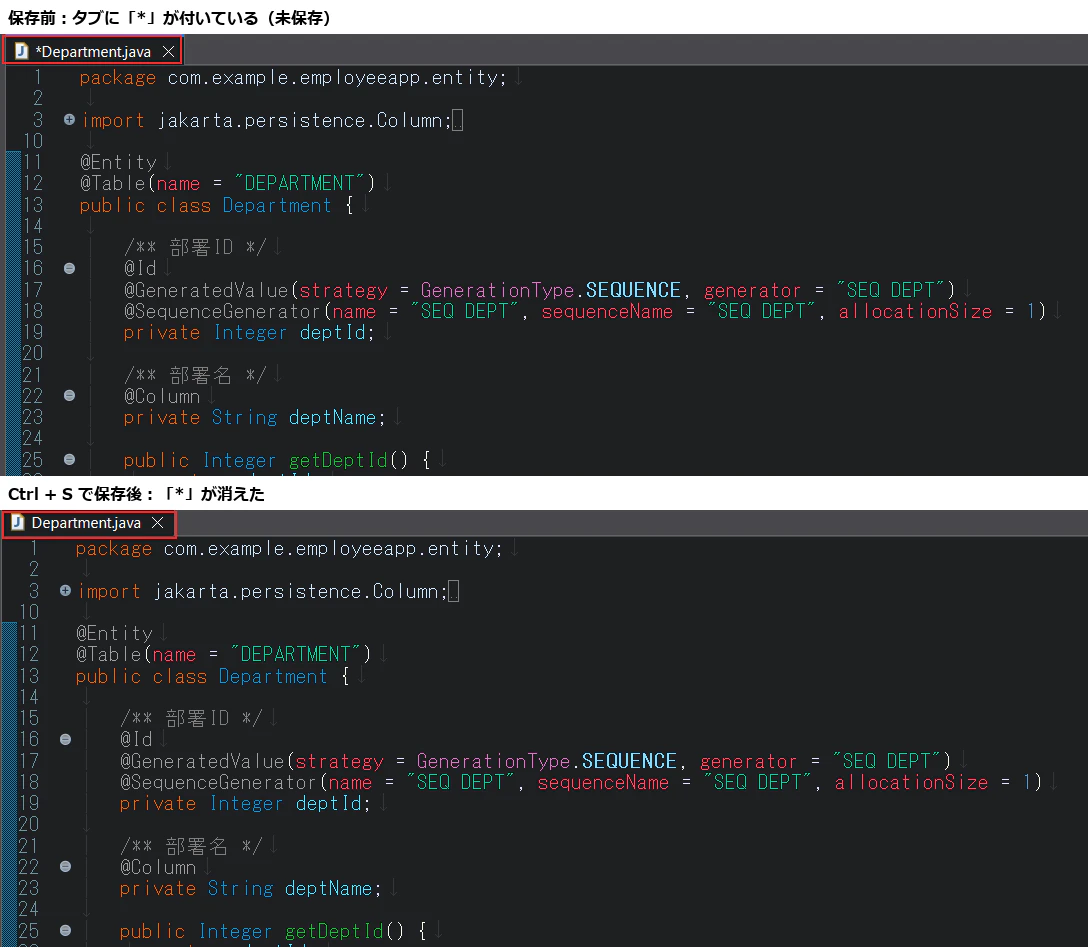Select the saved Department.java tab without asterisk
Image resolution: width=1088 pixels, height=947 pixels.
click(x=89, y=523)
